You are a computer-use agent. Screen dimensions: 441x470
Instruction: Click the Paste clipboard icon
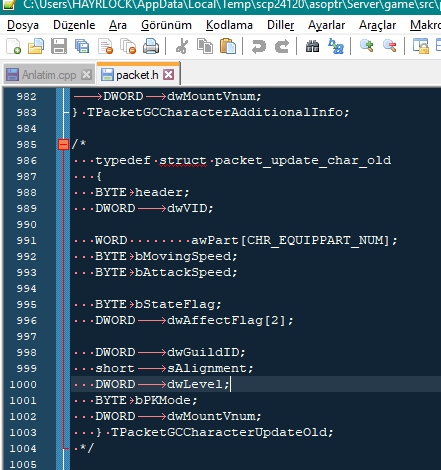[x=228, y=46]
